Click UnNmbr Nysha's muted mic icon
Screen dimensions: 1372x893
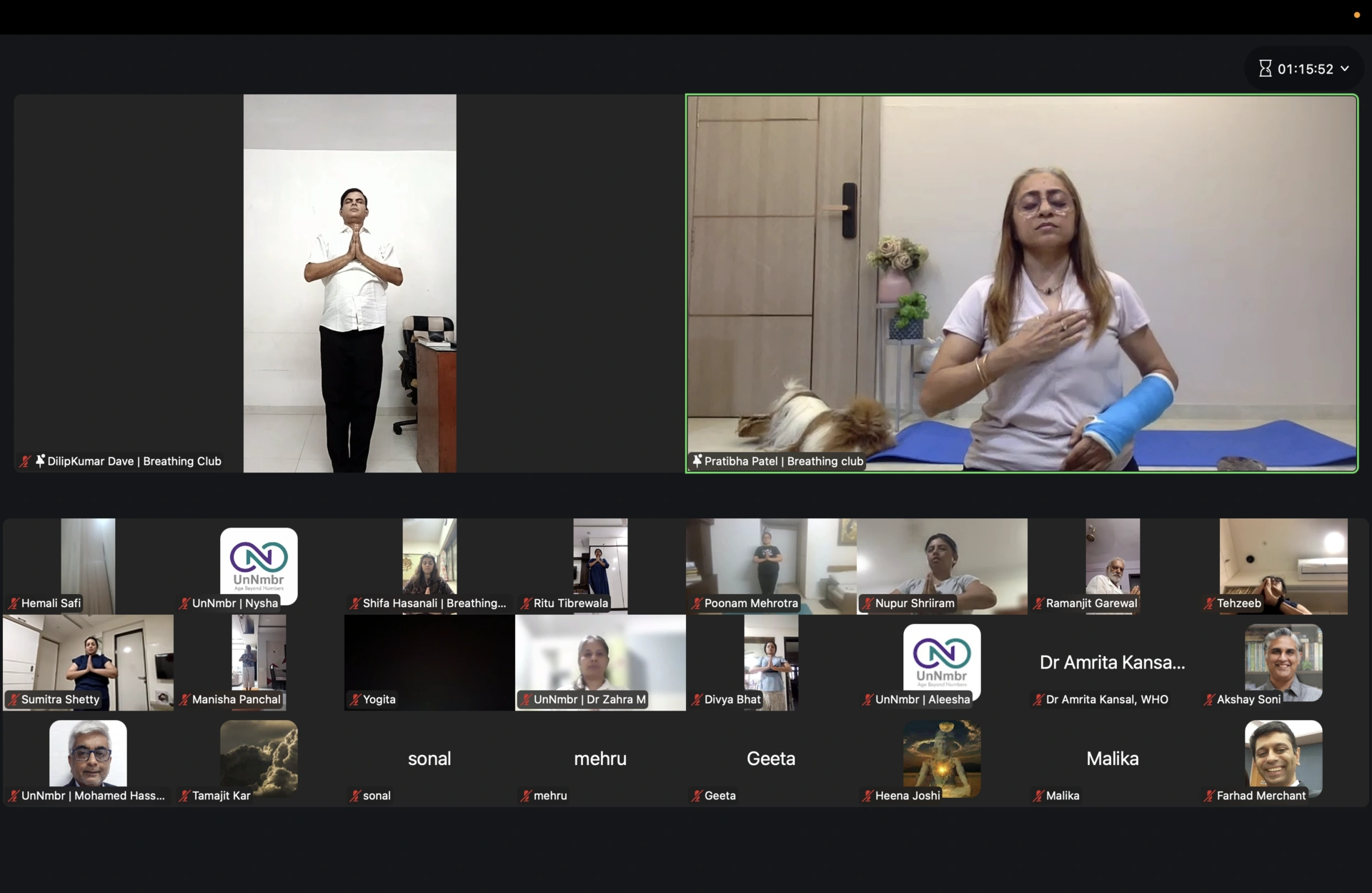(184, 603)
